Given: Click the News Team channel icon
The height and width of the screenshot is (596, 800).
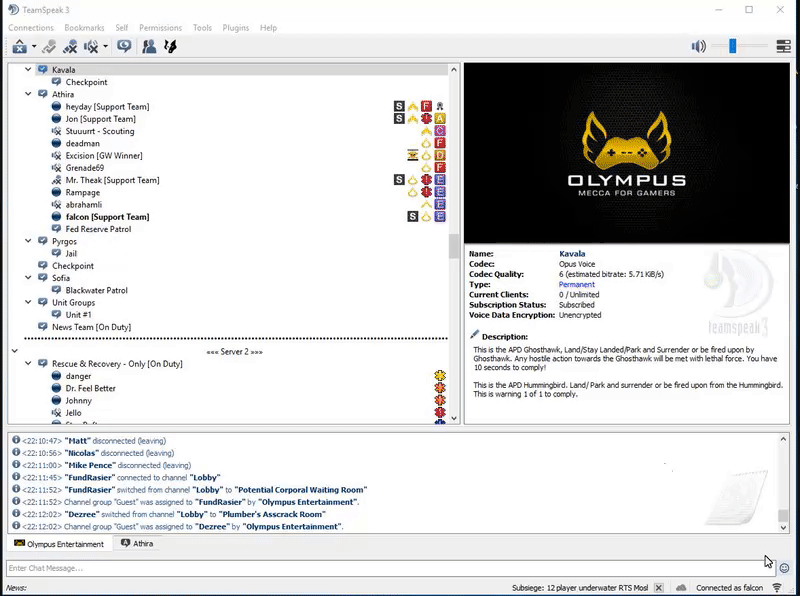Looking at the screenshot, I should 43,327.
